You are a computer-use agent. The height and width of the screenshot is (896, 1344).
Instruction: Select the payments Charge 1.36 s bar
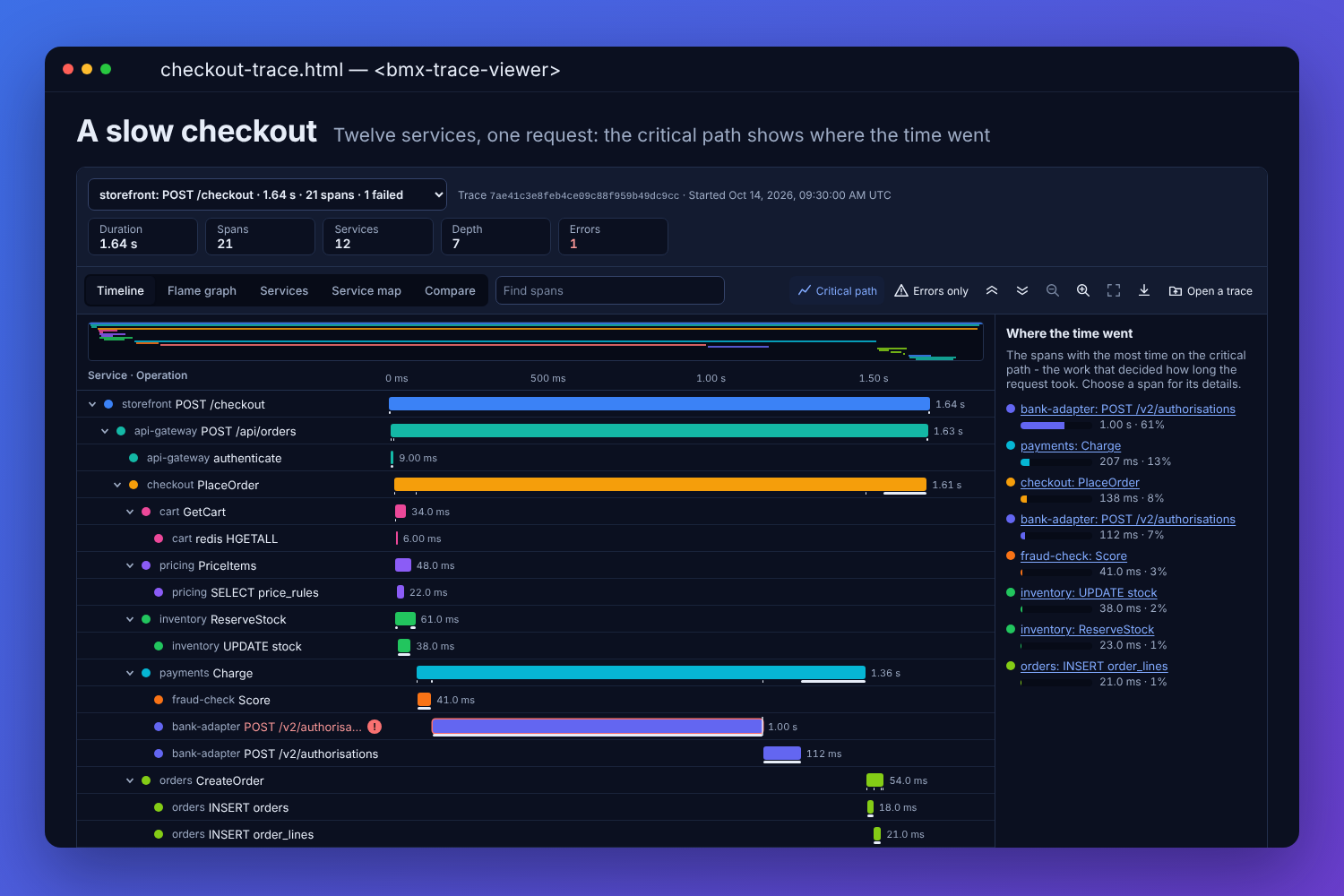[641, 673]
